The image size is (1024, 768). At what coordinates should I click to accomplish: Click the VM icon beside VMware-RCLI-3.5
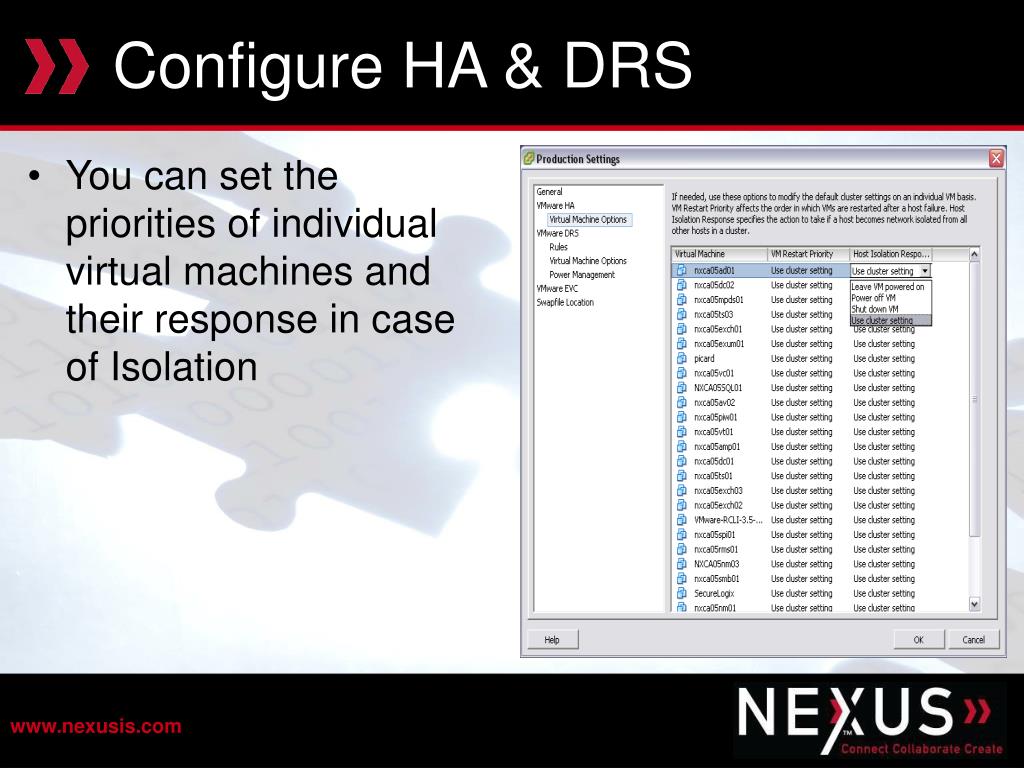[682, 520]
